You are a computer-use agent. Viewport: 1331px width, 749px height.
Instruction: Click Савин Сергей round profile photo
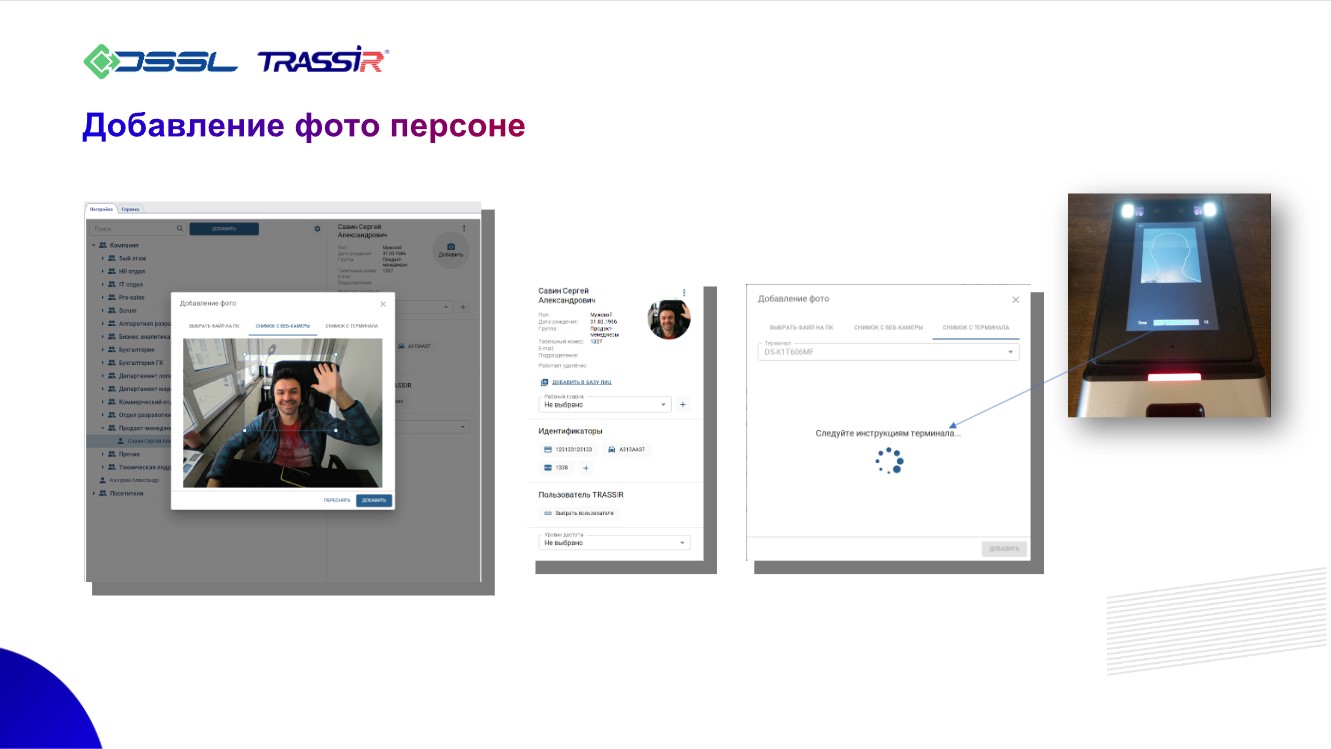[x=669, y=318]
